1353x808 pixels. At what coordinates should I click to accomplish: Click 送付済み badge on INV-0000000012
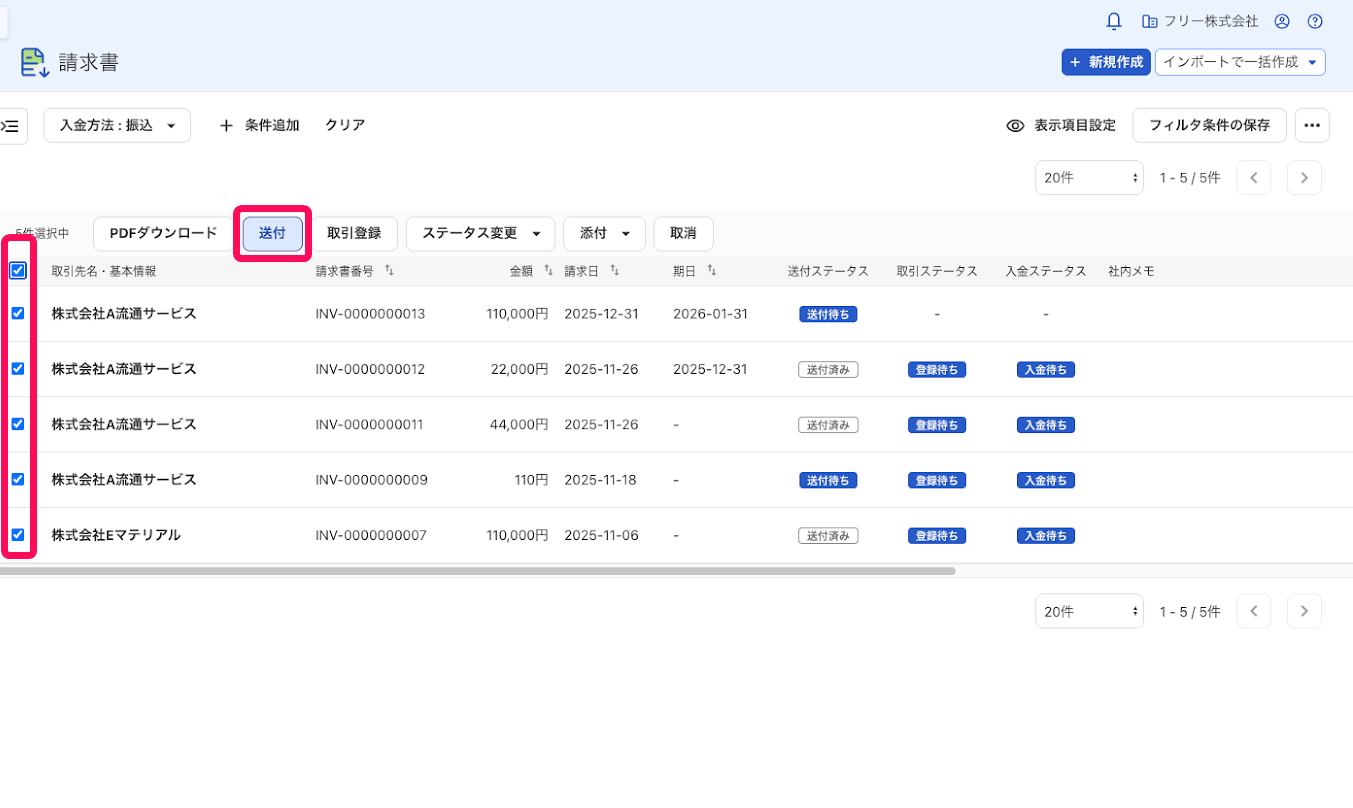pos(828,369)
